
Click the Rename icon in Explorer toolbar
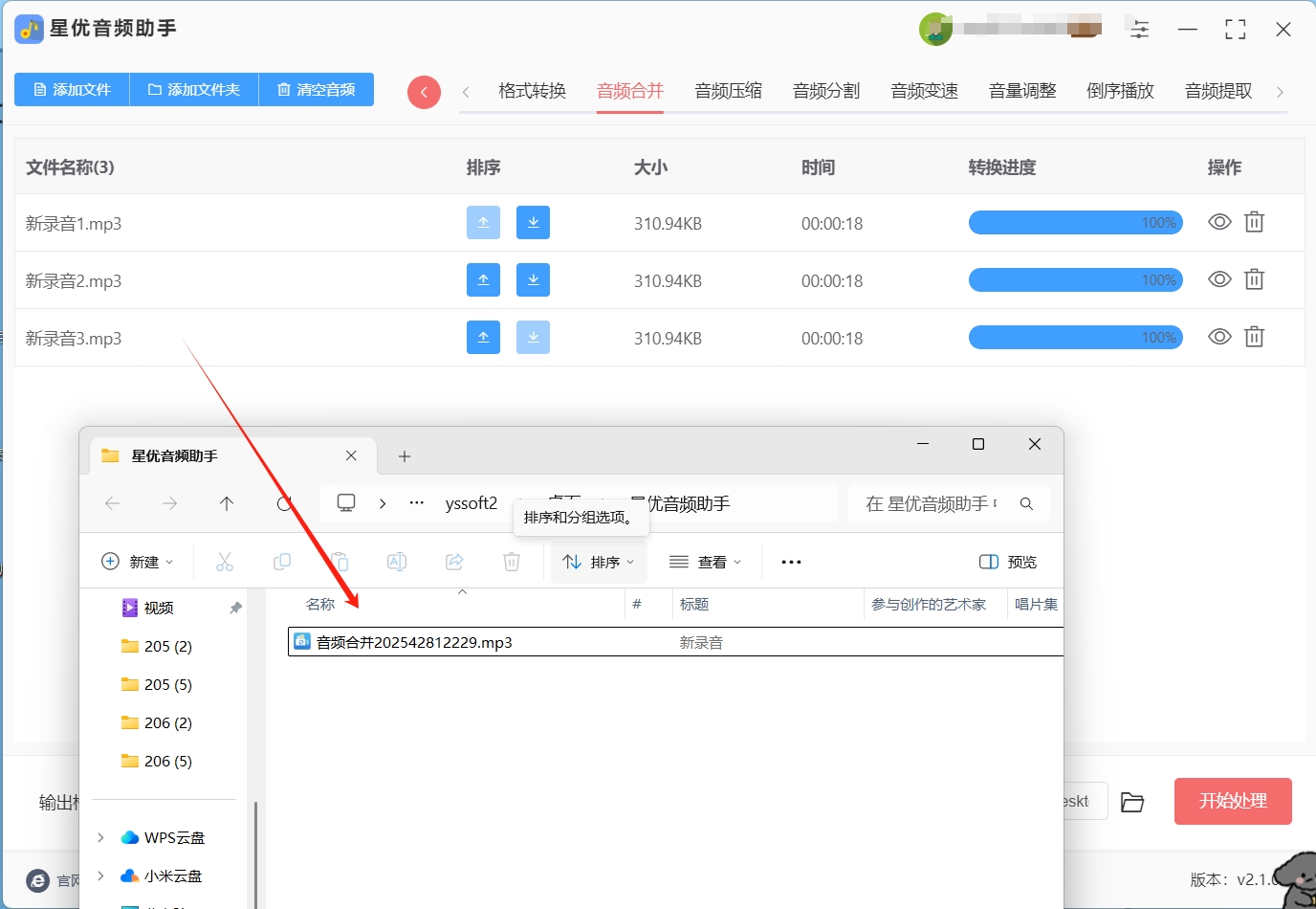(397, 562)
